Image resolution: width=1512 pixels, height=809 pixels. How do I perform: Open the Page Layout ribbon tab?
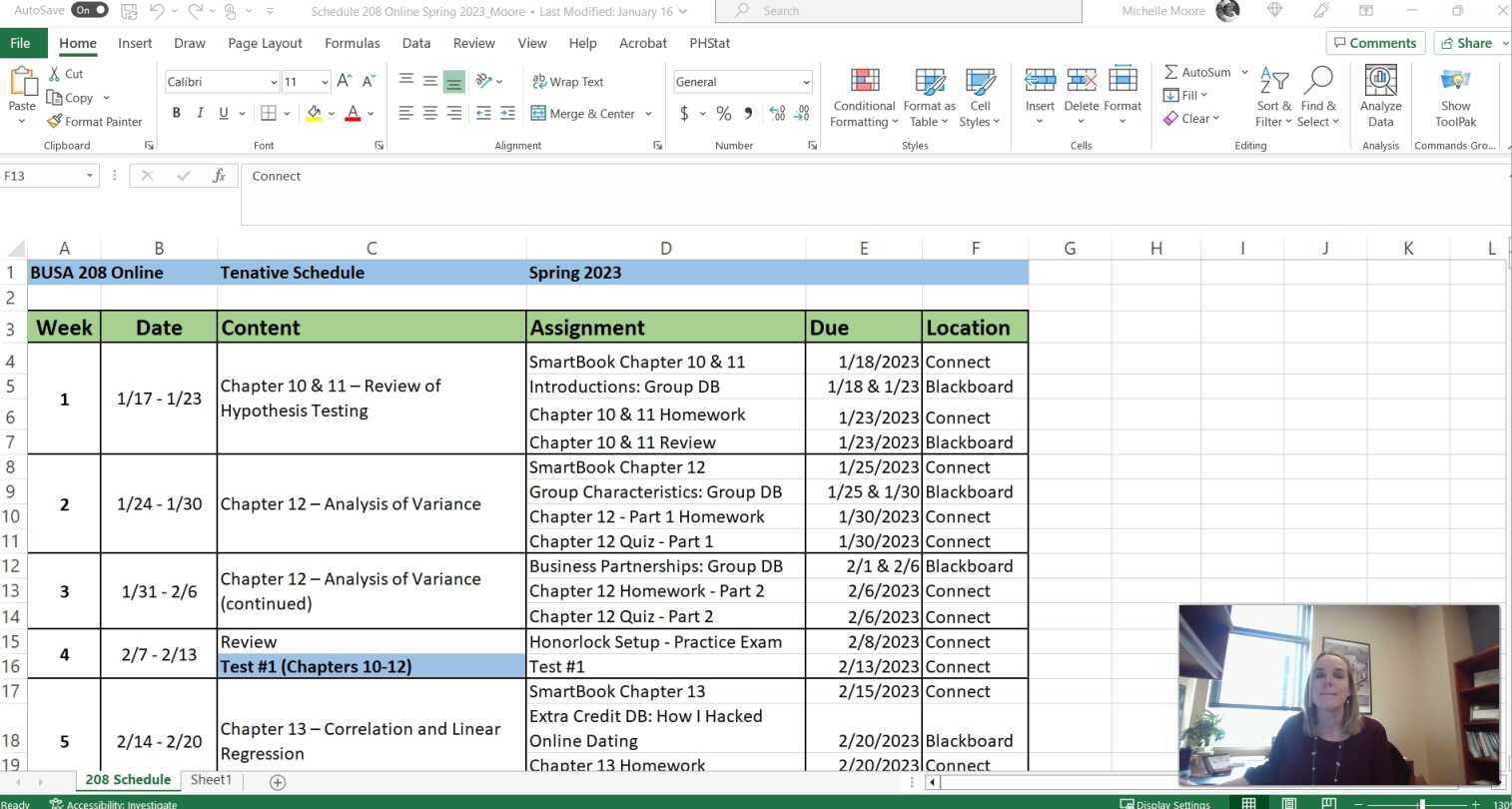click(x=265, y=43)
